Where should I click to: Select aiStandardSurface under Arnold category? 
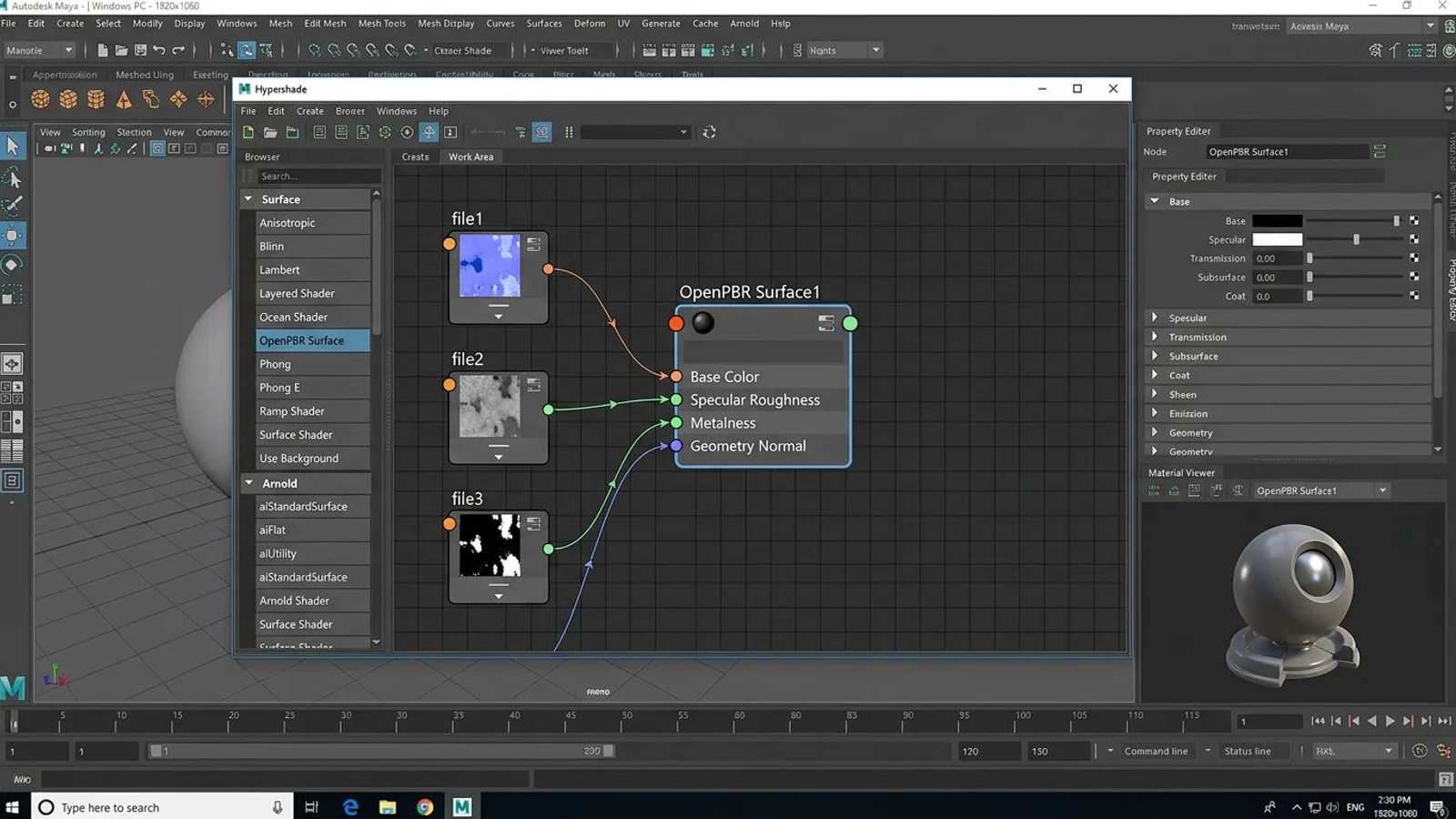313,507
